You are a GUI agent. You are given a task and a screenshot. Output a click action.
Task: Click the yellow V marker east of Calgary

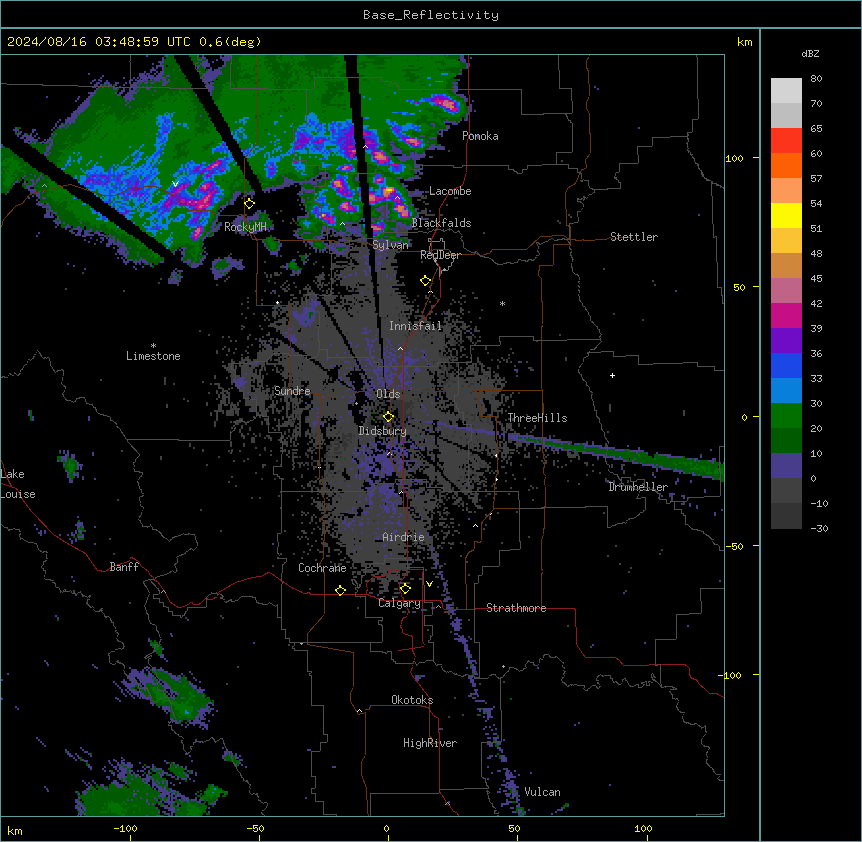(429, 584)
